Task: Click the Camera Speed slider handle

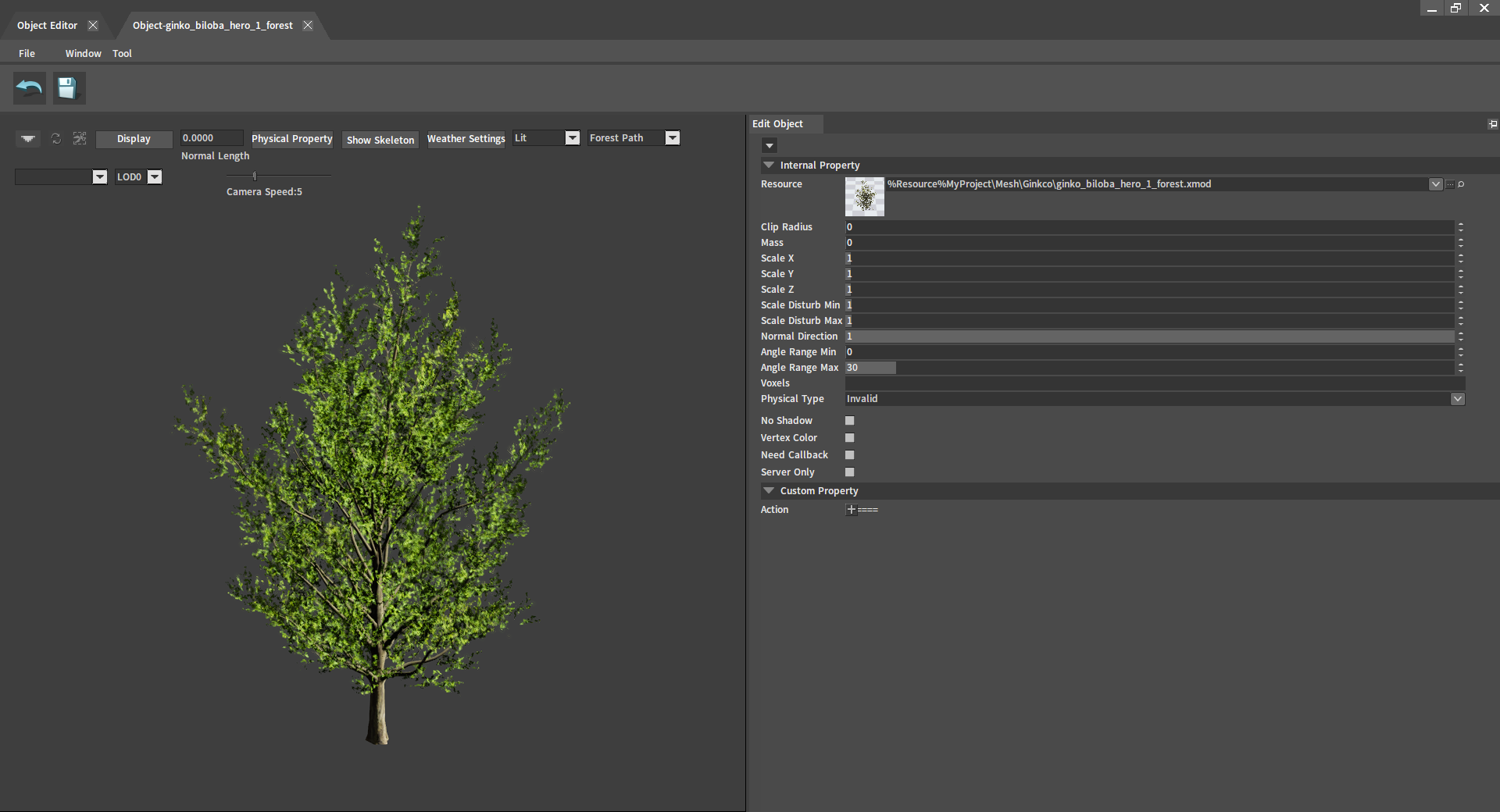Action: (255, 176)
